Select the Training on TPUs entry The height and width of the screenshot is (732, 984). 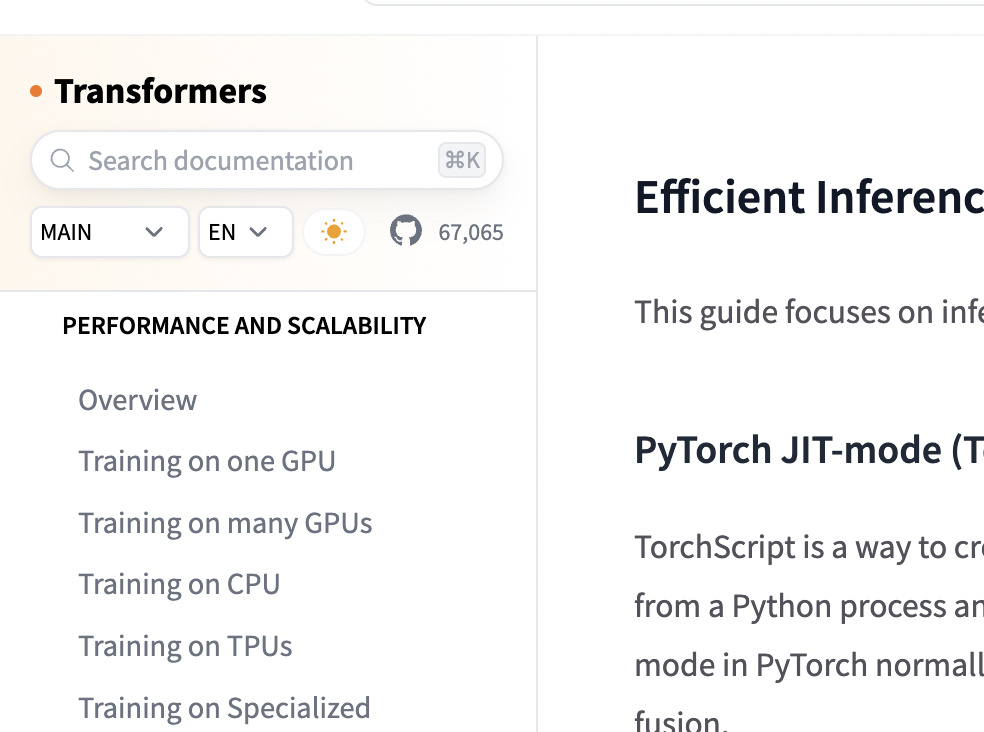[x=185, y=646]
